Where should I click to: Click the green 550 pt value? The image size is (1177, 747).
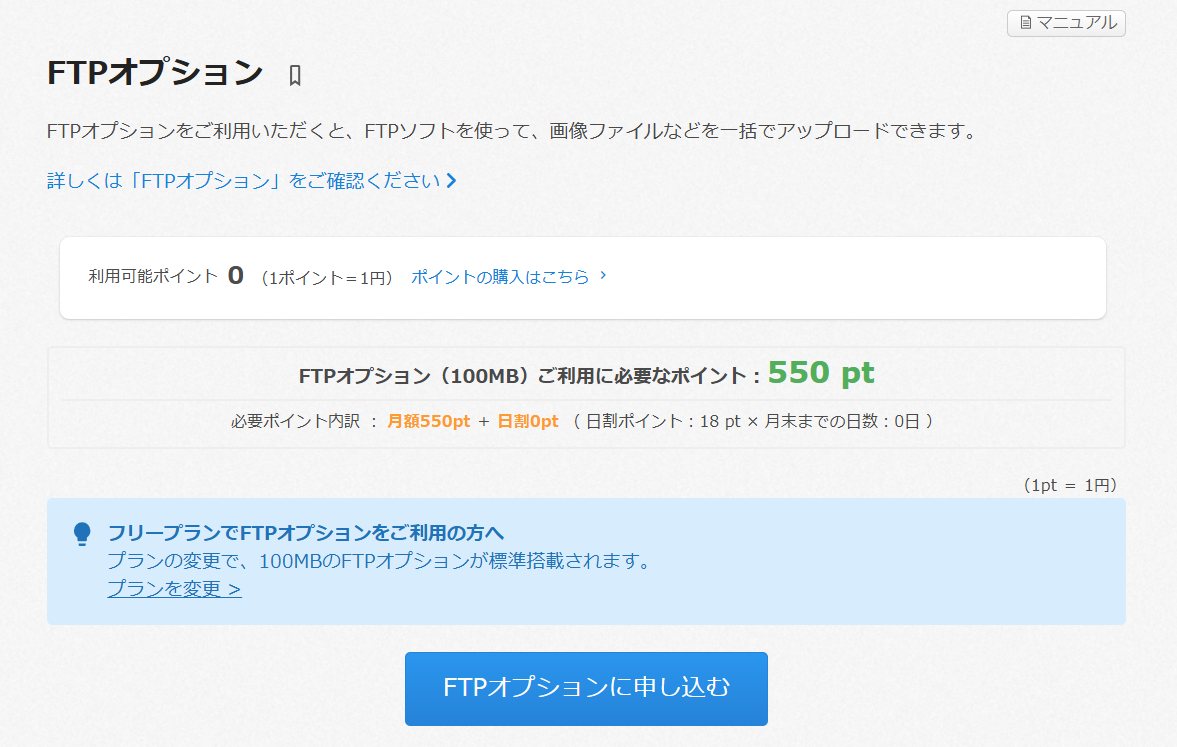click(x=821, y=373)
